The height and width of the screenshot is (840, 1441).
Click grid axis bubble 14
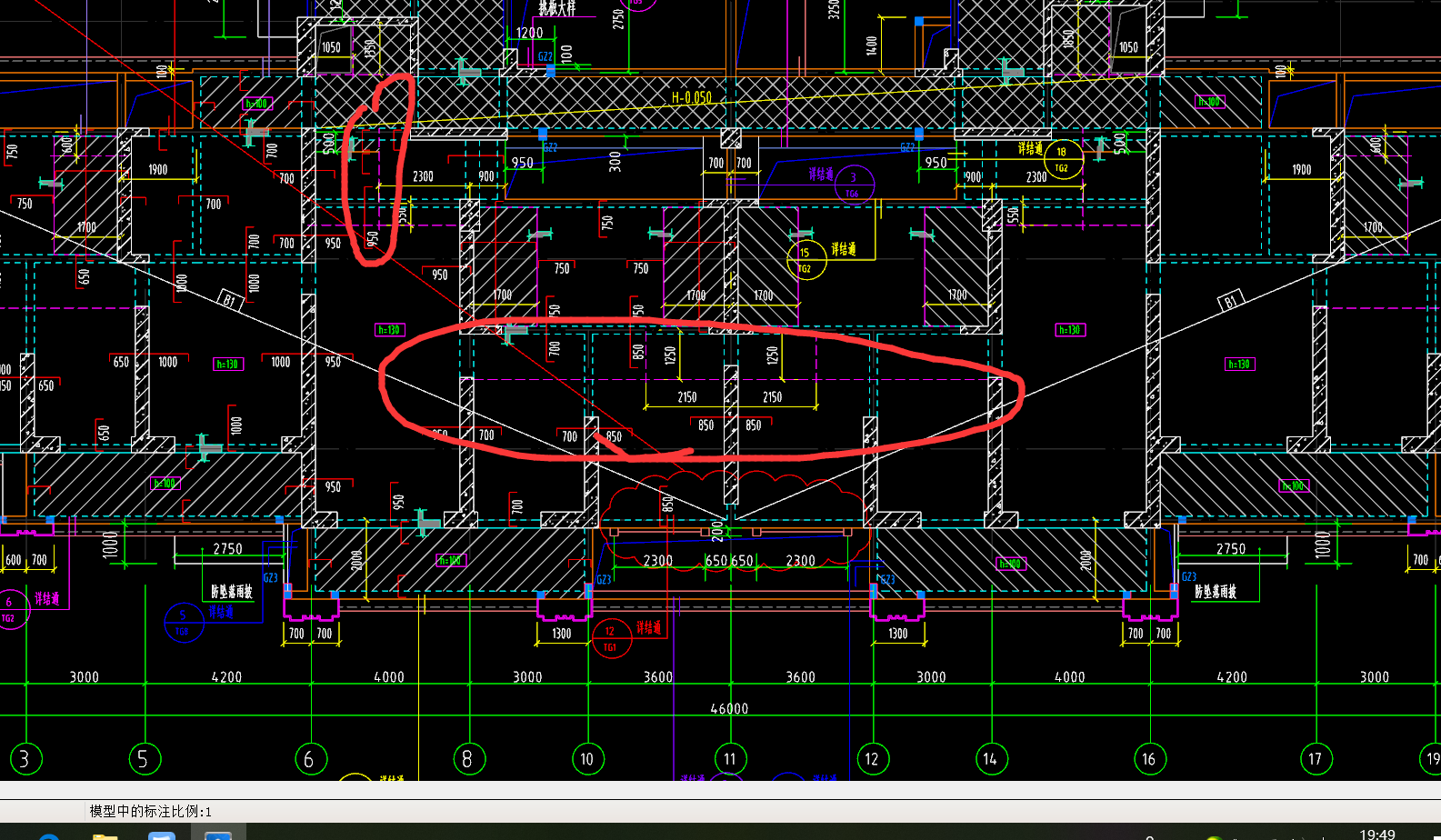pos(991,758)
